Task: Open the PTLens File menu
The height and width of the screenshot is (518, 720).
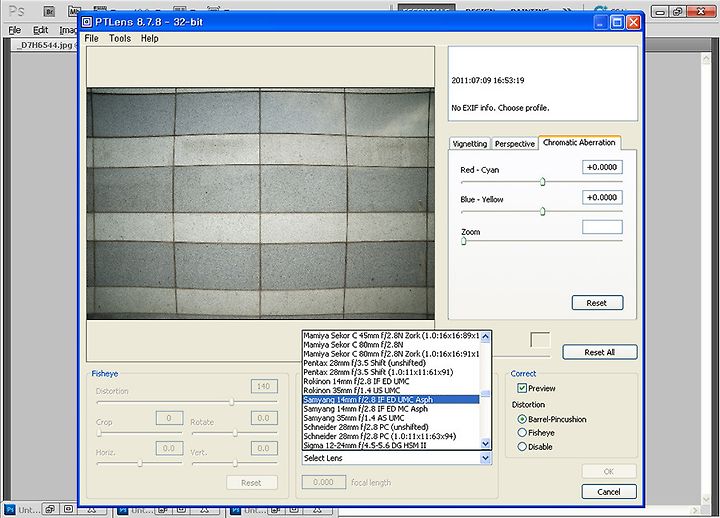Action: coord(91,39)
